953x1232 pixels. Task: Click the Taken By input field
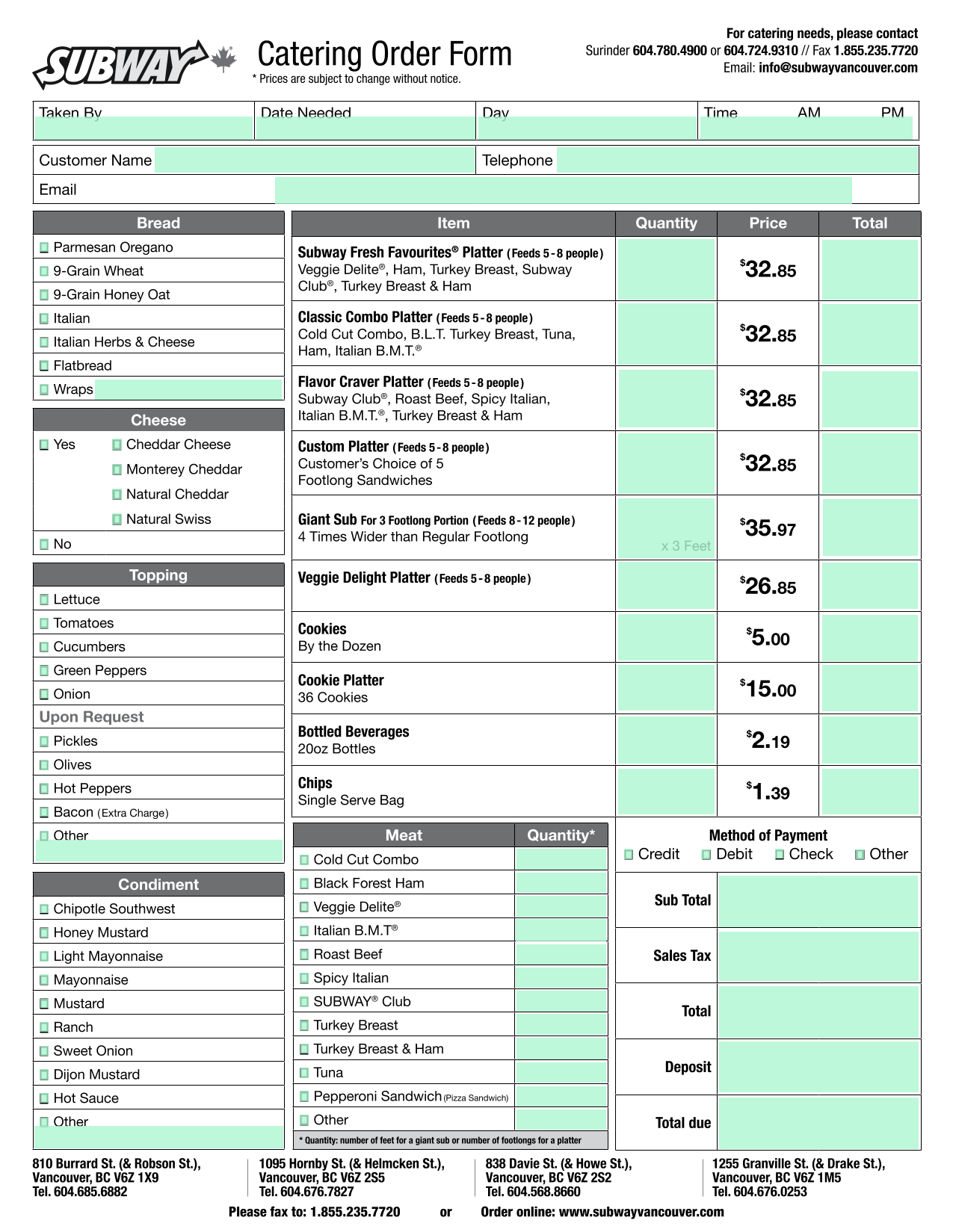click(144, 128)
